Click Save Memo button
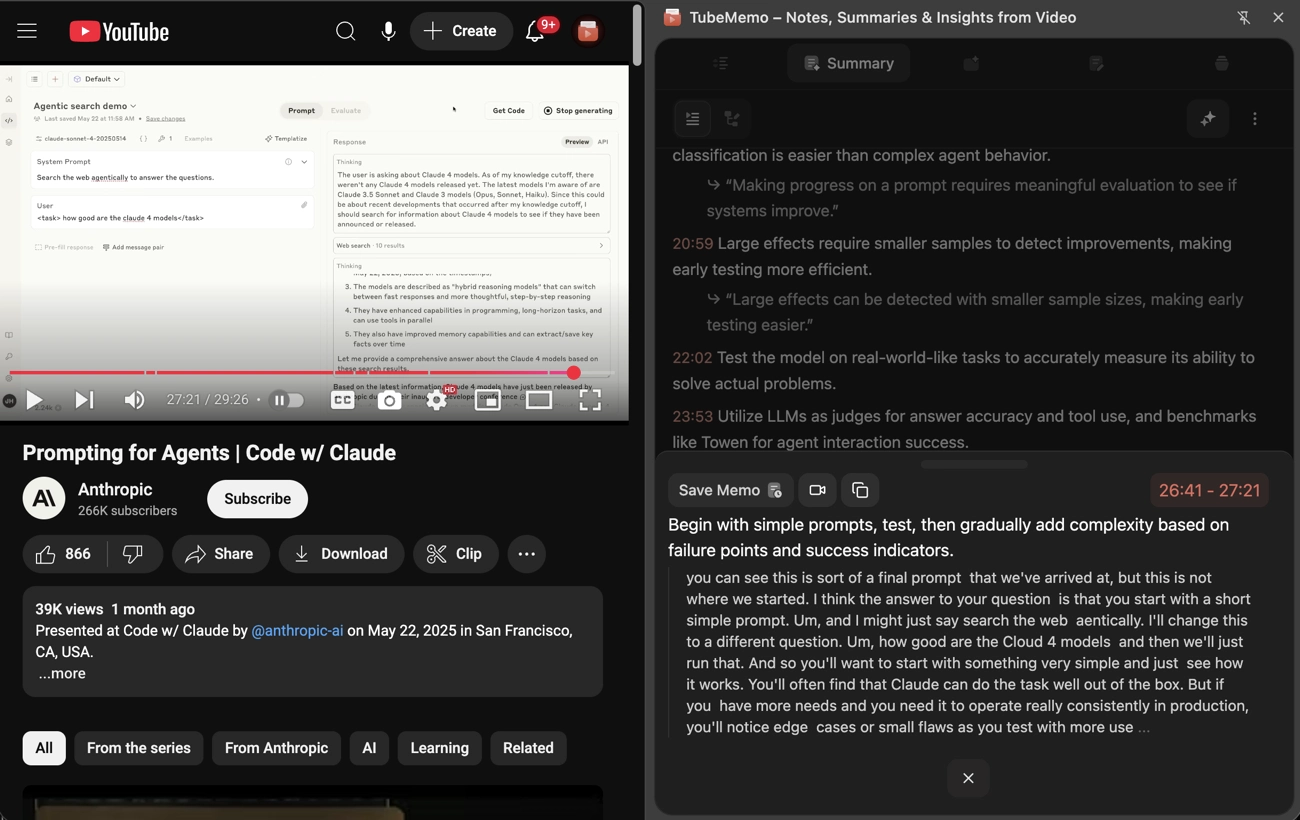Image resolution: width=1300 pixels, height=820 pixels. click(730, 490)
